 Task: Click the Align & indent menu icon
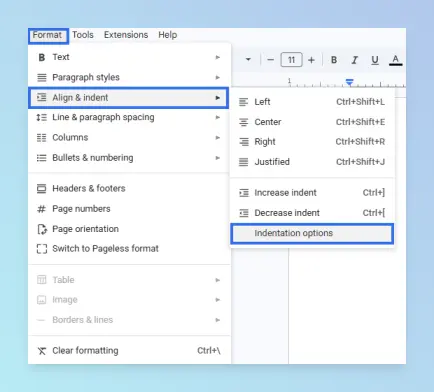pyautogui.click(x=42, y=97)
